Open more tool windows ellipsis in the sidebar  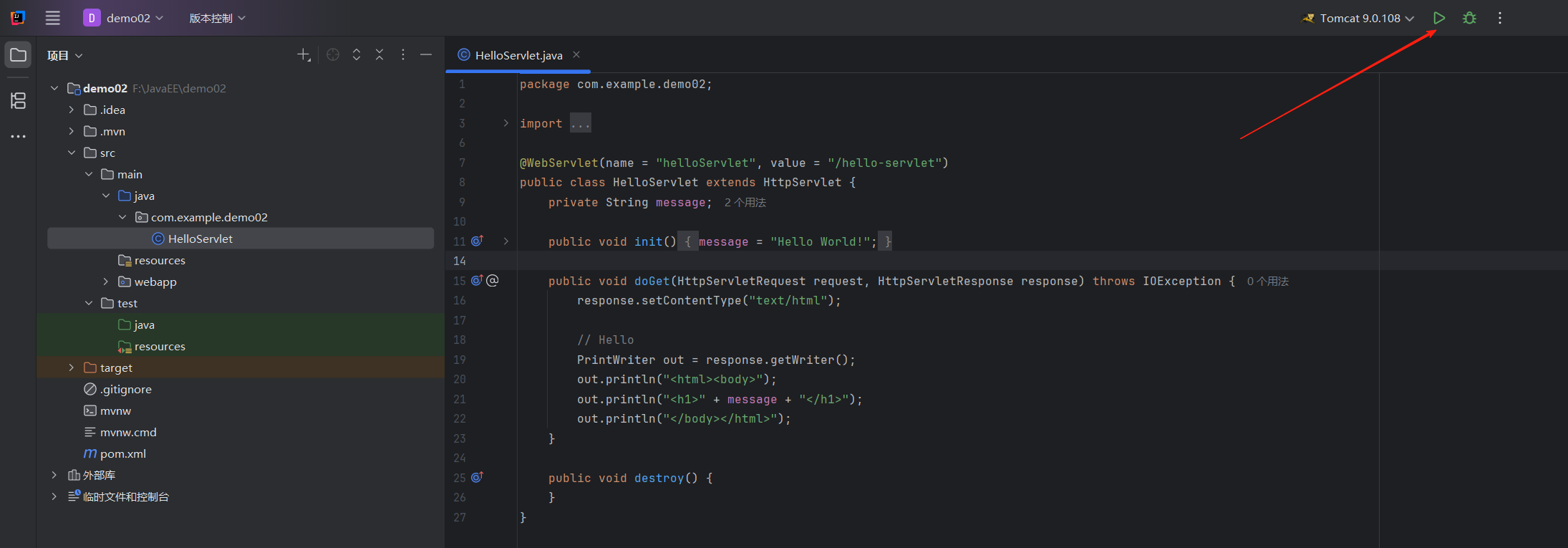[18, 136]
